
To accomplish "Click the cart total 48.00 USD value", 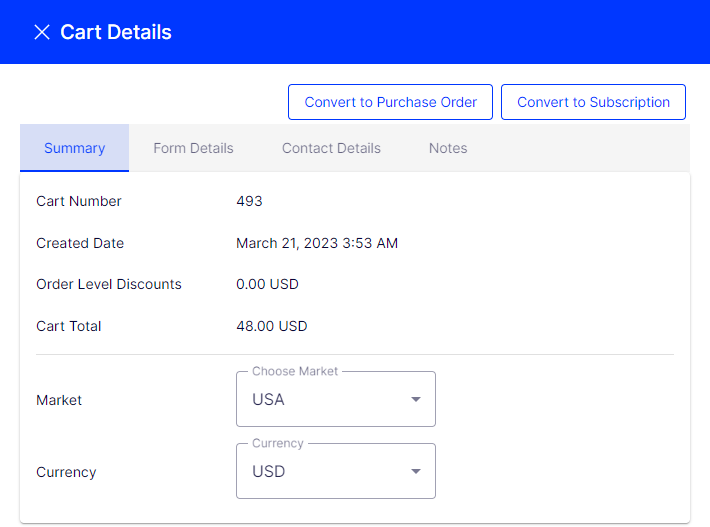I will coord(271,326).
